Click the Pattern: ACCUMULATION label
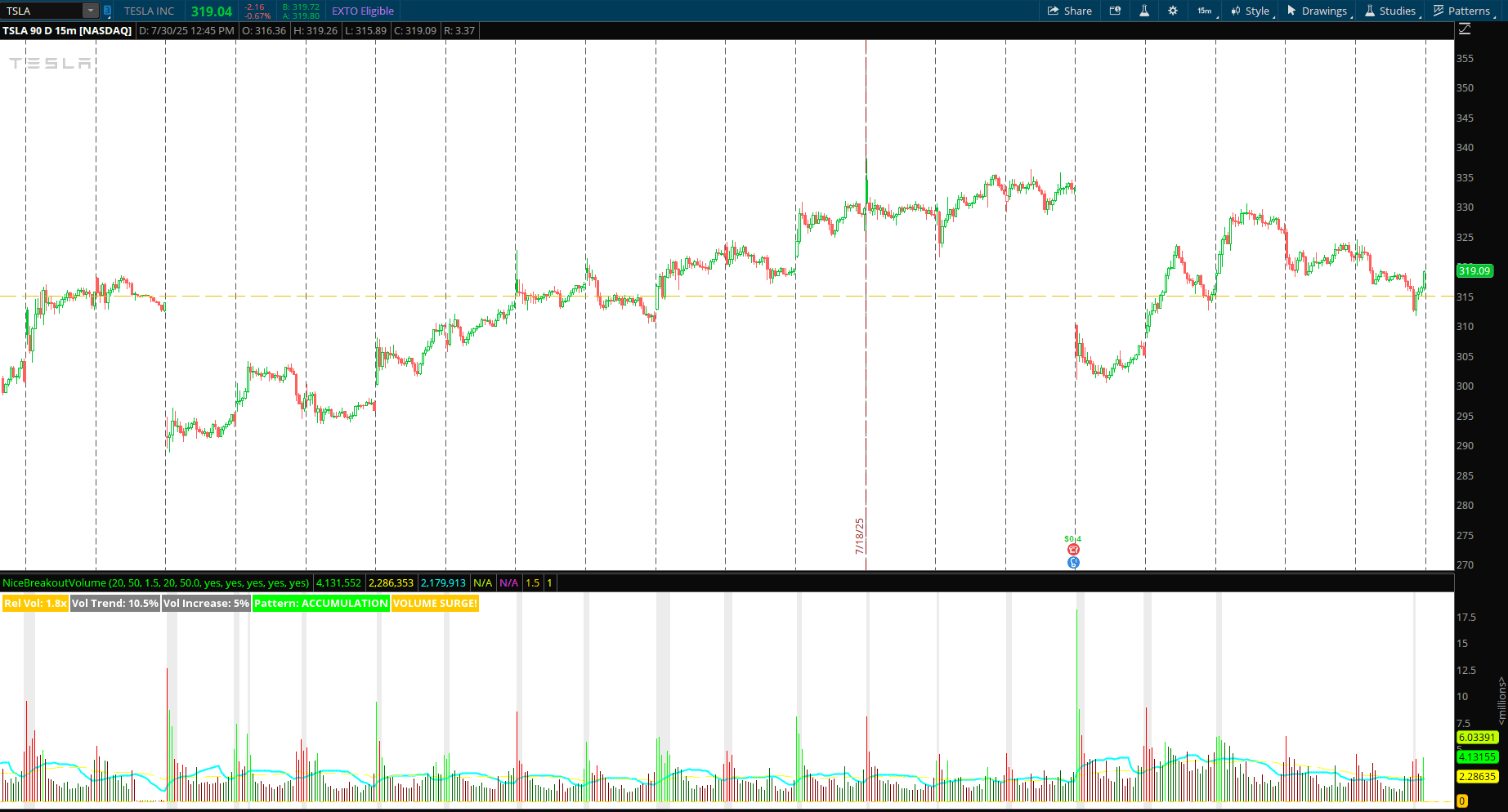The height and width of the screenshot is (812, 1508). tap(320, 603)
